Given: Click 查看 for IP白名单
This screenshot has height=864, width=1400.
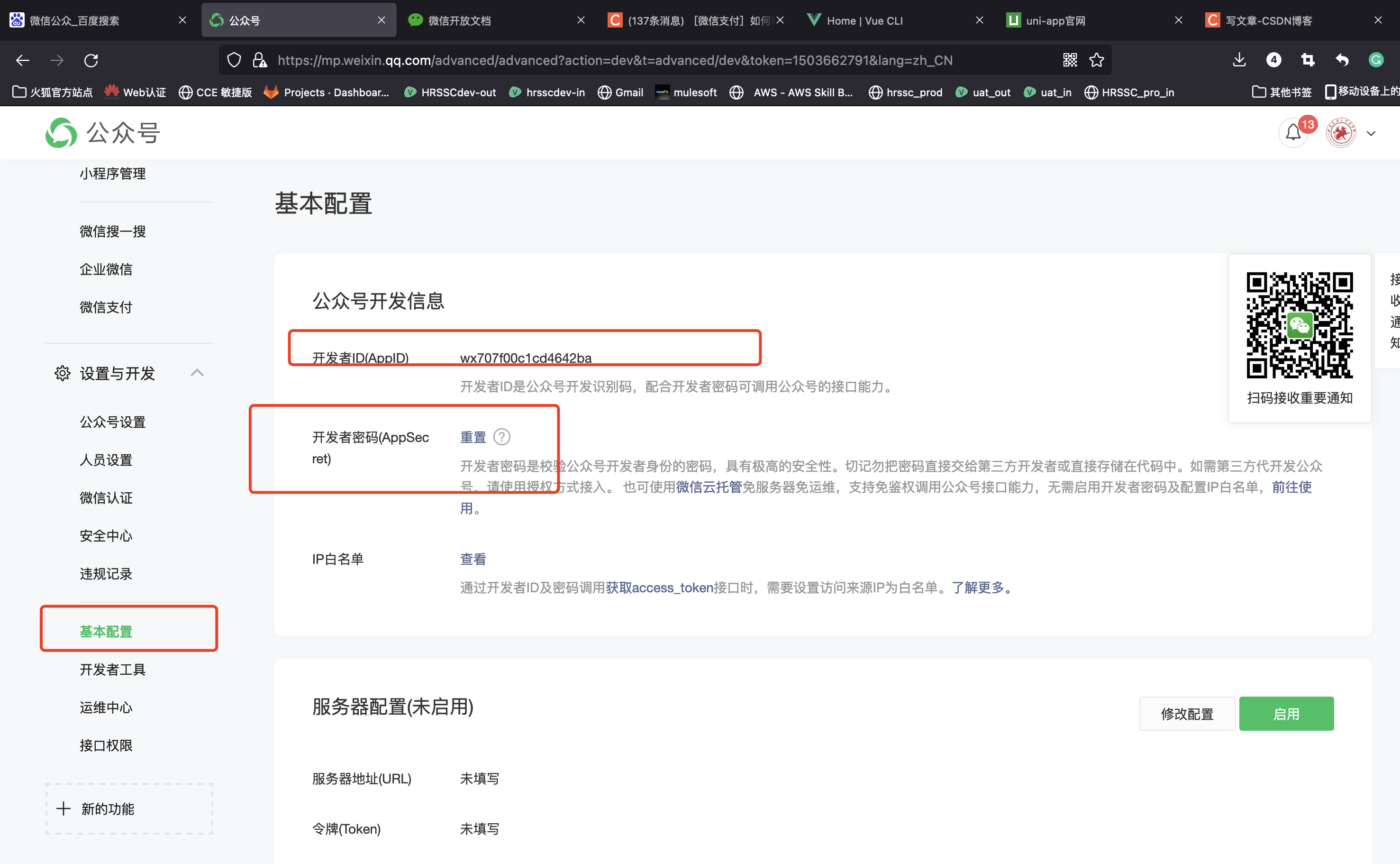Looking at the screenshot, I should click(x=473, y=559).
